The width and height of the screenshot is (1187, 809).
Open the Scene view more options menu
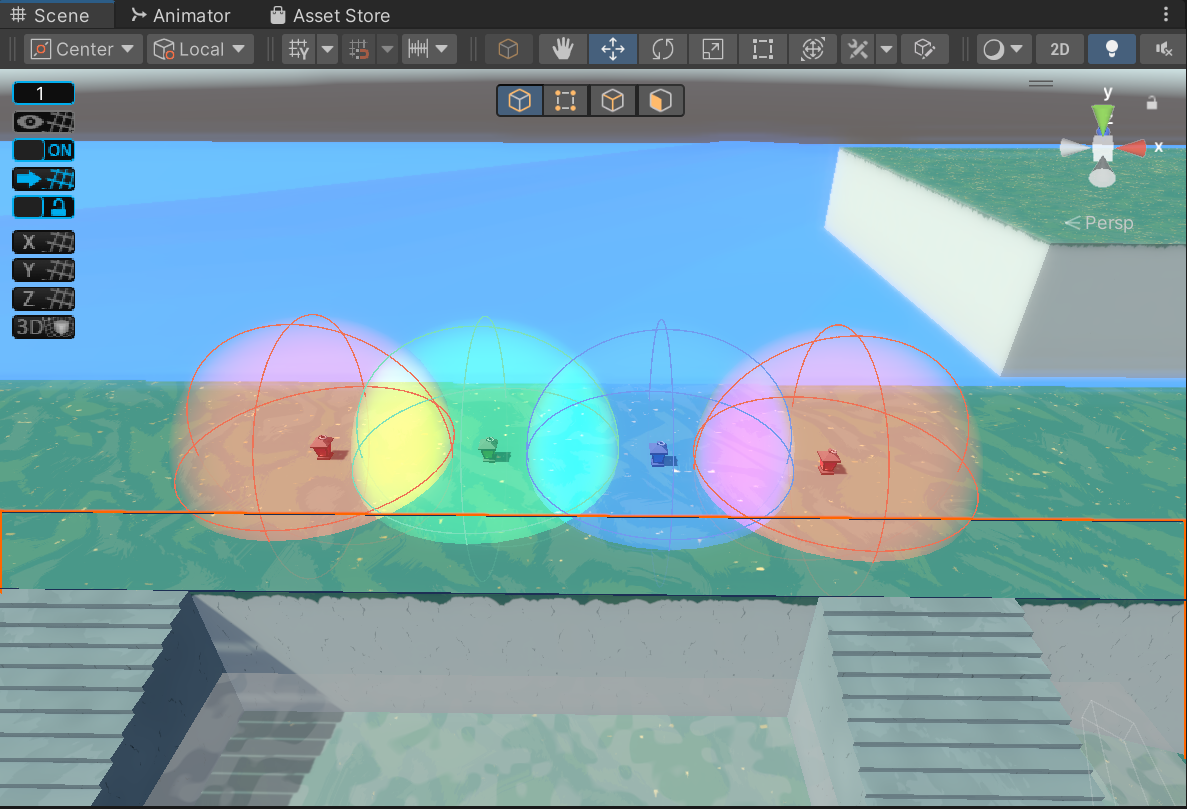coord(1166,14)
